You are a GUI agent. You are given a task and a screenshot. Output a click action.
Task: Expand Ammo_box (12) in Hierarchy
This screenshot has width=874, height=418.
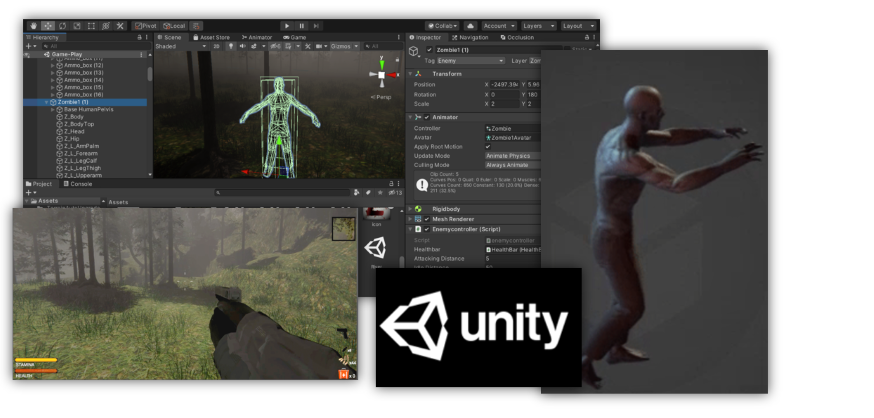53,66
